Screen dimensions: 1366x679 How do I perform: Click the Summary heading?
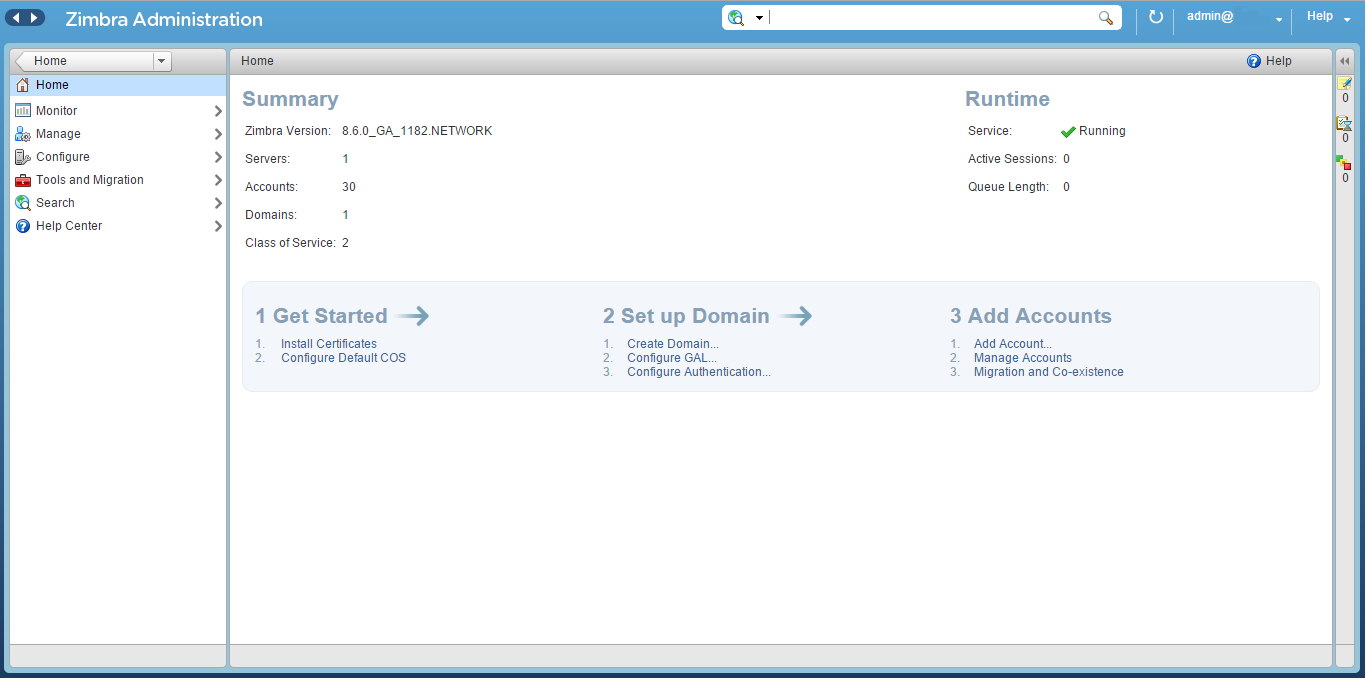pos(290,99)
